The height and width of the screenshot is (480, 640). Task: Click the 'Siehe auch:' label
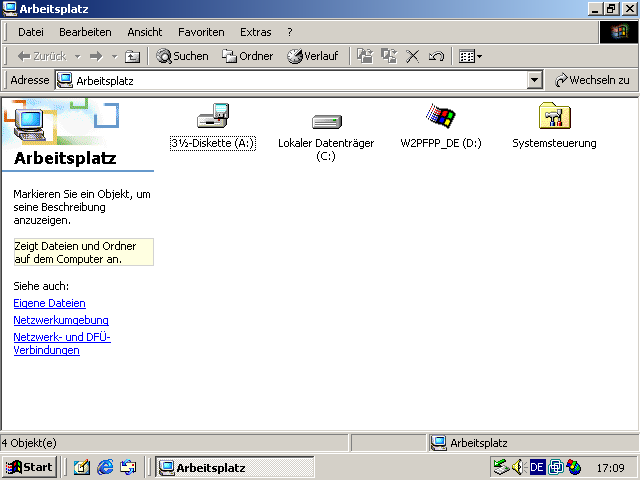click(41, 286)
